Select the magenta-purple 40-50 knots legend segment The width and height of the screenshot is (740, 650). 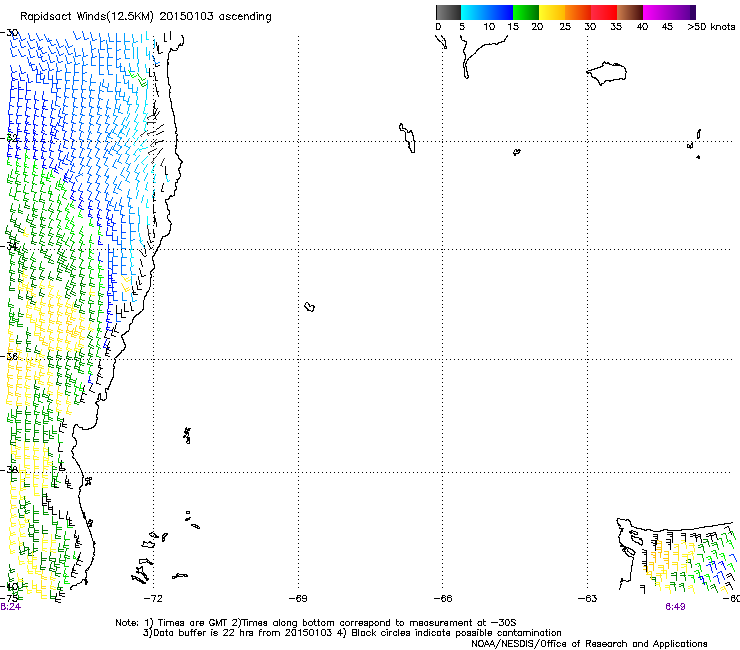(669, 12)
